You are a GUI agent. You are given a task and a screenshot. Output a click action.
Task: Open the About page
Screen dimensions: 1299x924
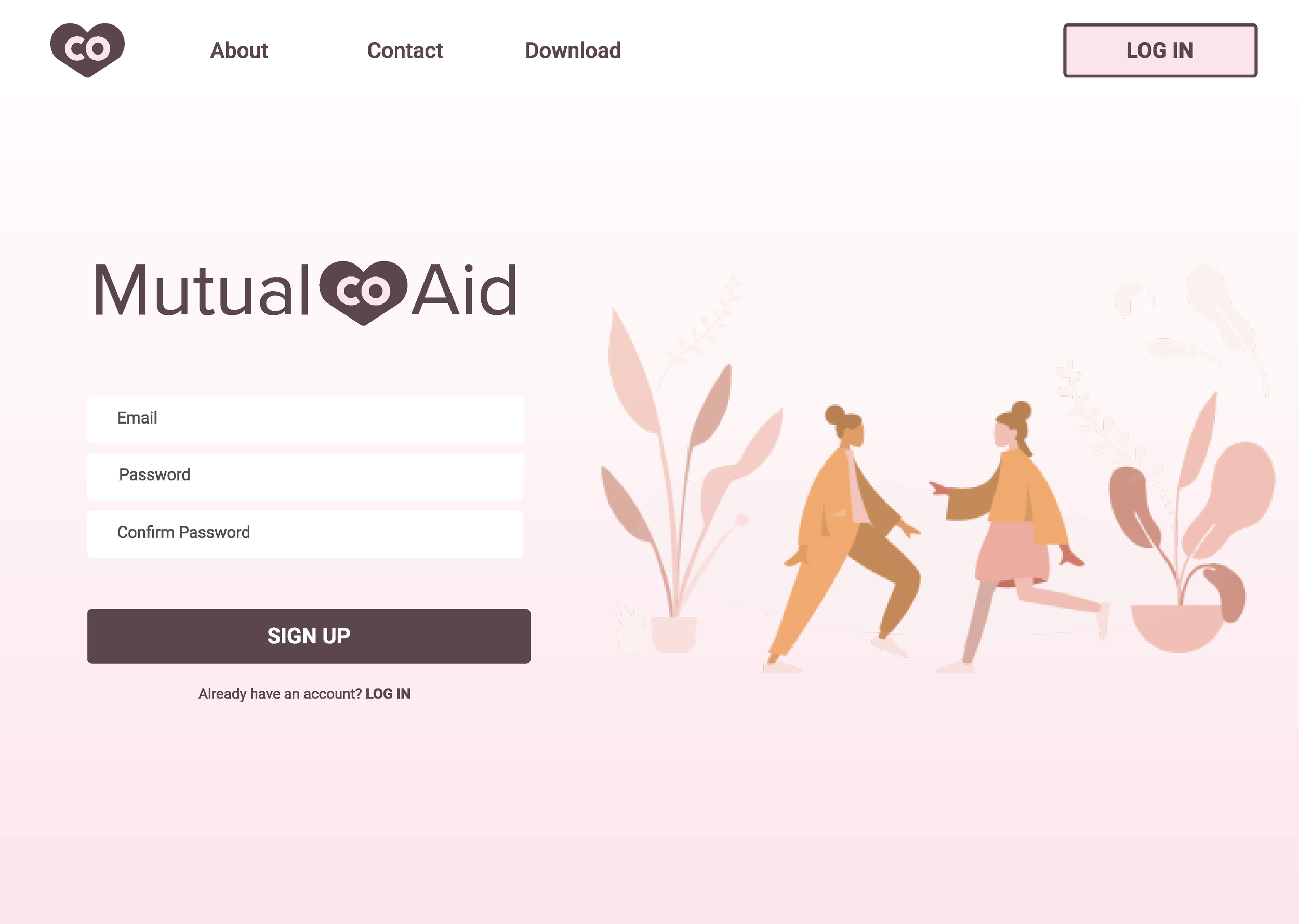[239, 50]
